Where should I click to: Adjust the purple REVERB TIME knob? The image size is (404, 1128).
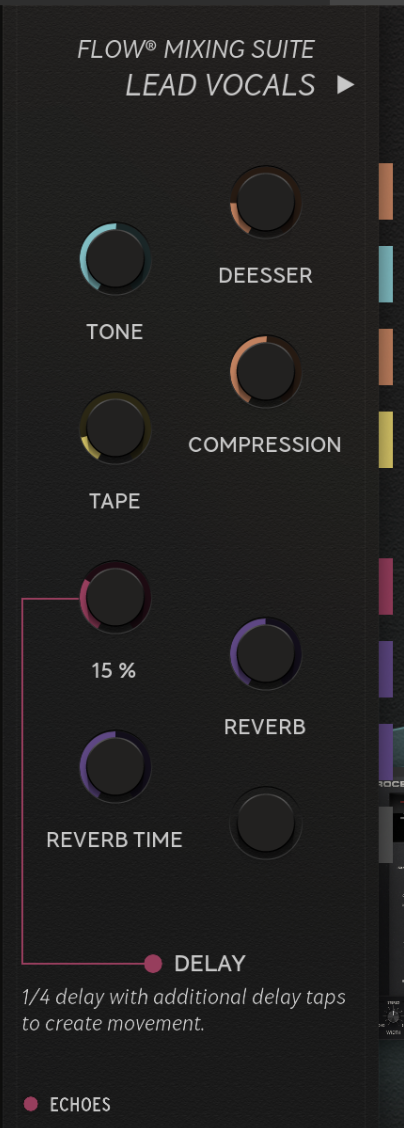115,766
